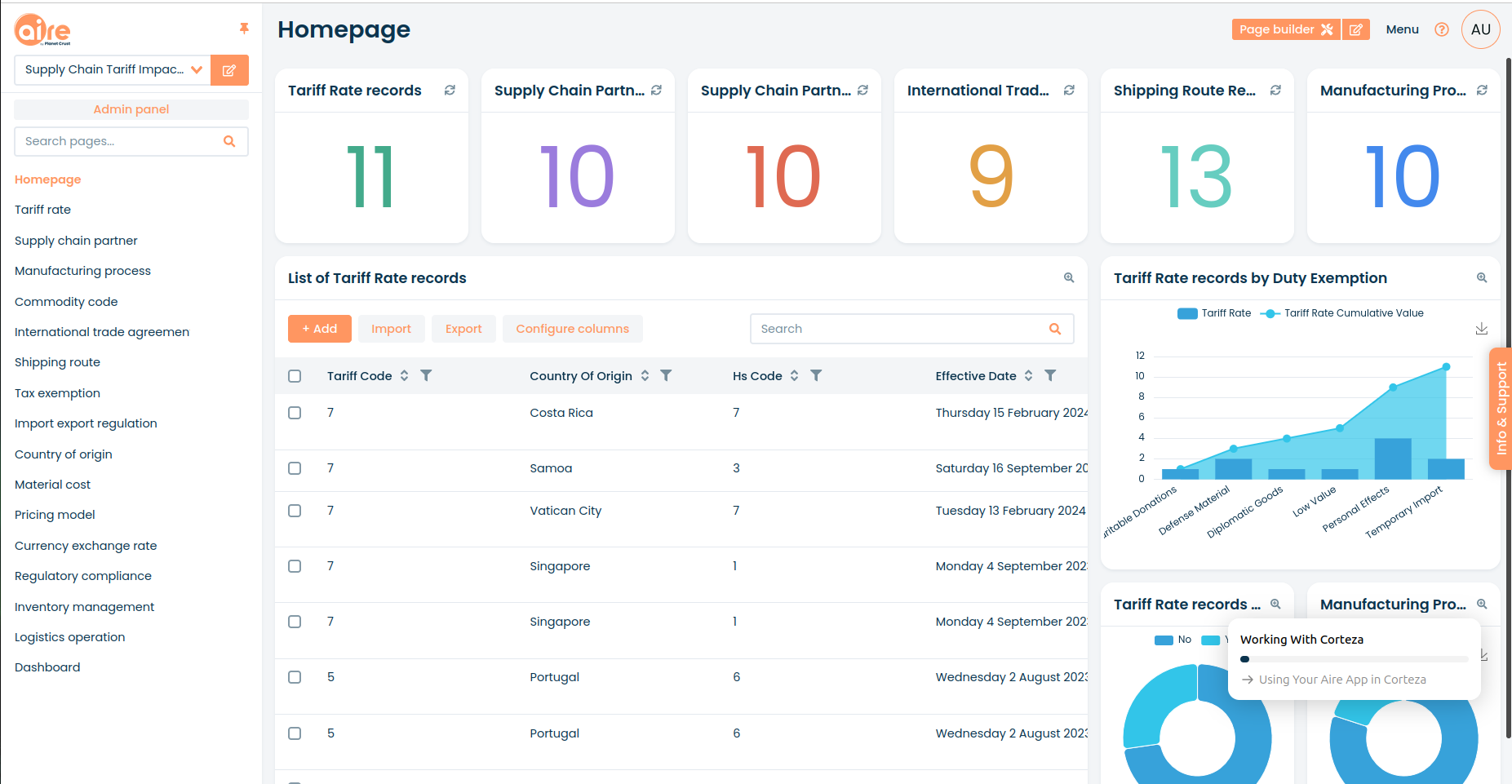1512x784 pixels.
Task: Click the edit page icon next to Page builder
Action: tap(1356, 29)
